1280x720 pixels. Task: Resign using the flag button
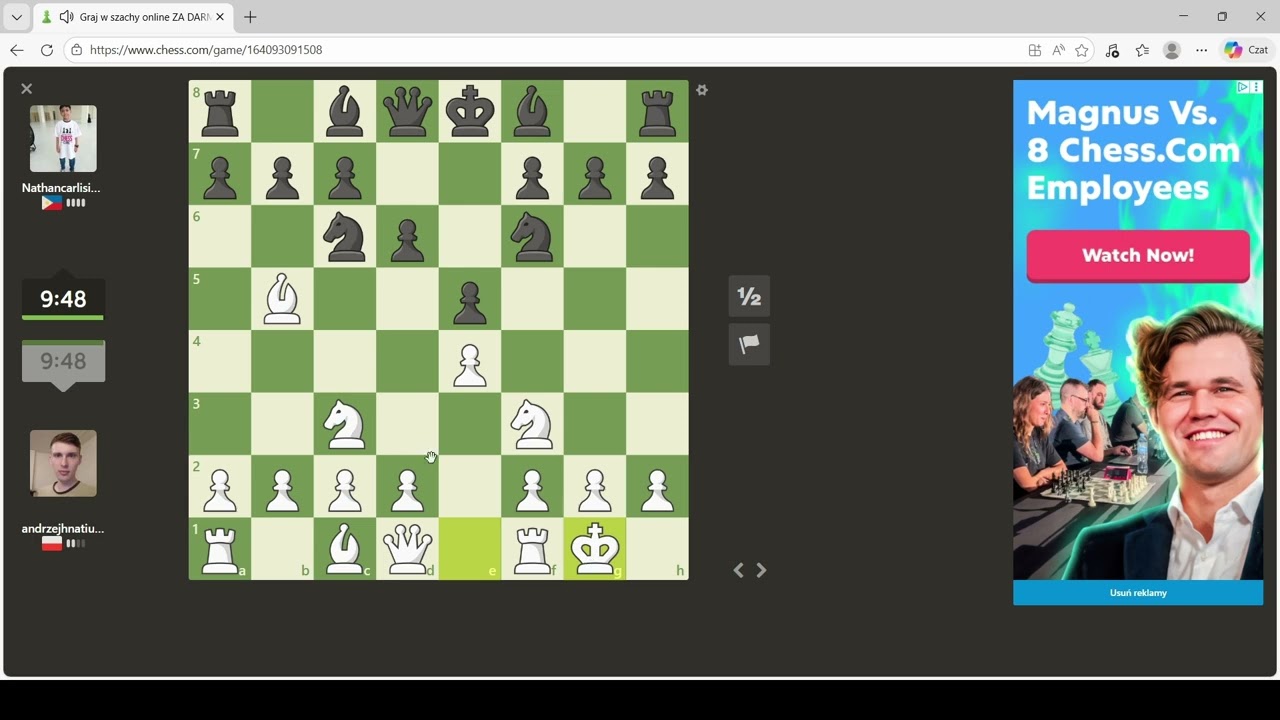[749, 344]
